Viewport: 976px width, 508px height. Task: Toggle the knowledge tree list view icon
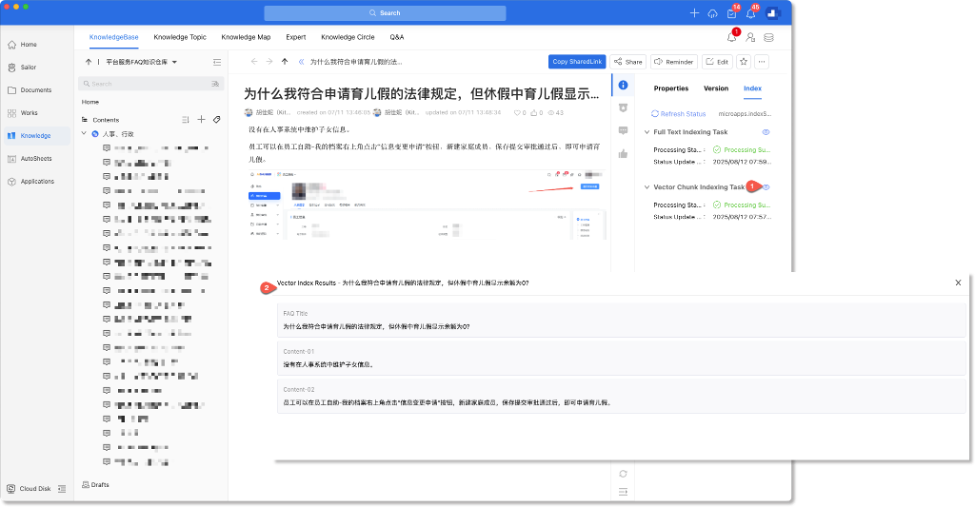click(x=217, y=62)
